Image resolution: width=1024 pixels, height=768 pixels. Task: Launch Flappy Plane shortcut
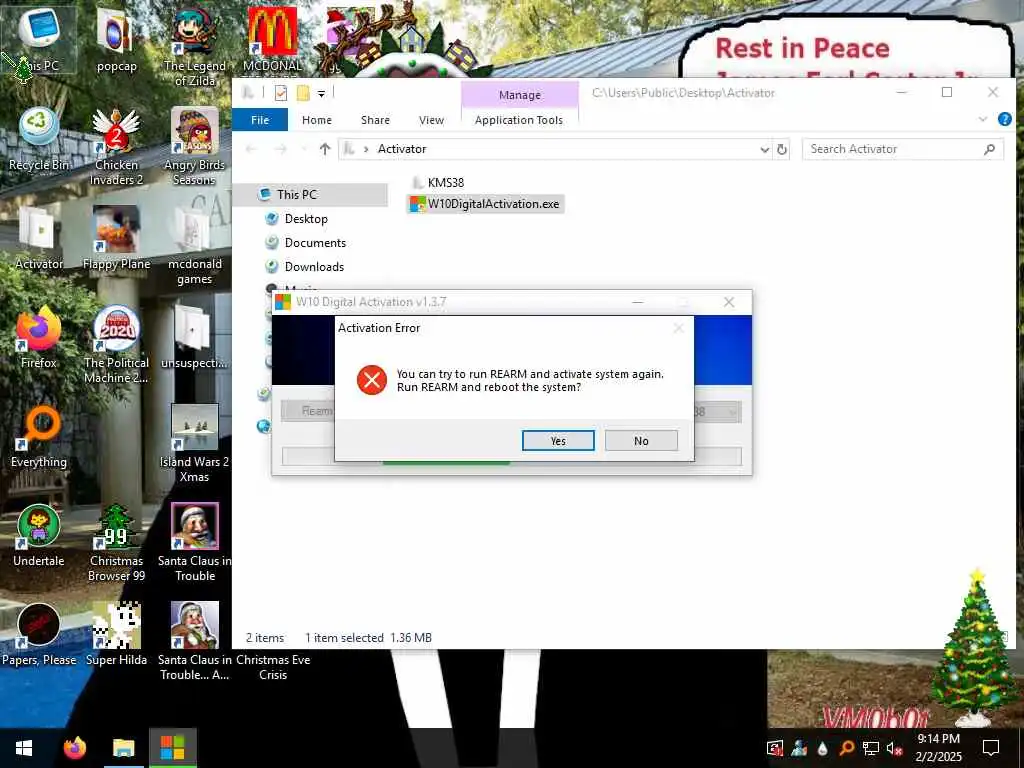click(116, 238)
